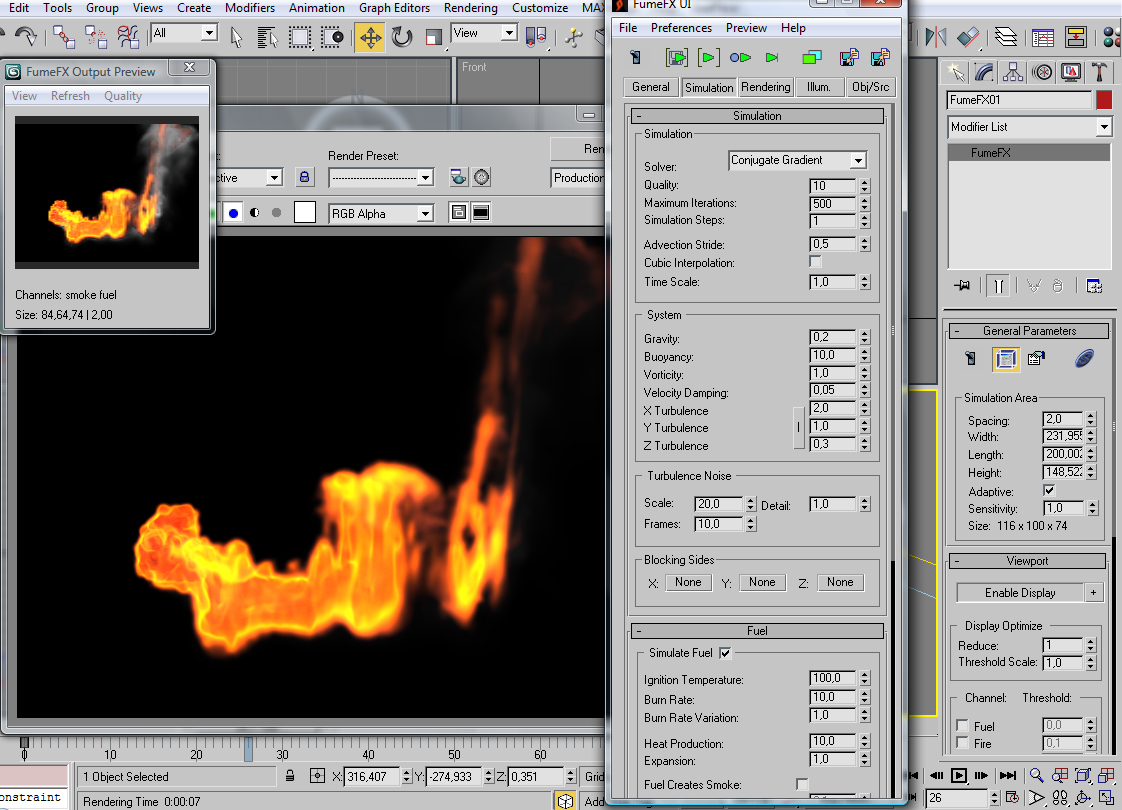Switch to the Obj/Src tab
Image resolution: width=1122 pixels, height=810 pixels.
tap(870, 87)
